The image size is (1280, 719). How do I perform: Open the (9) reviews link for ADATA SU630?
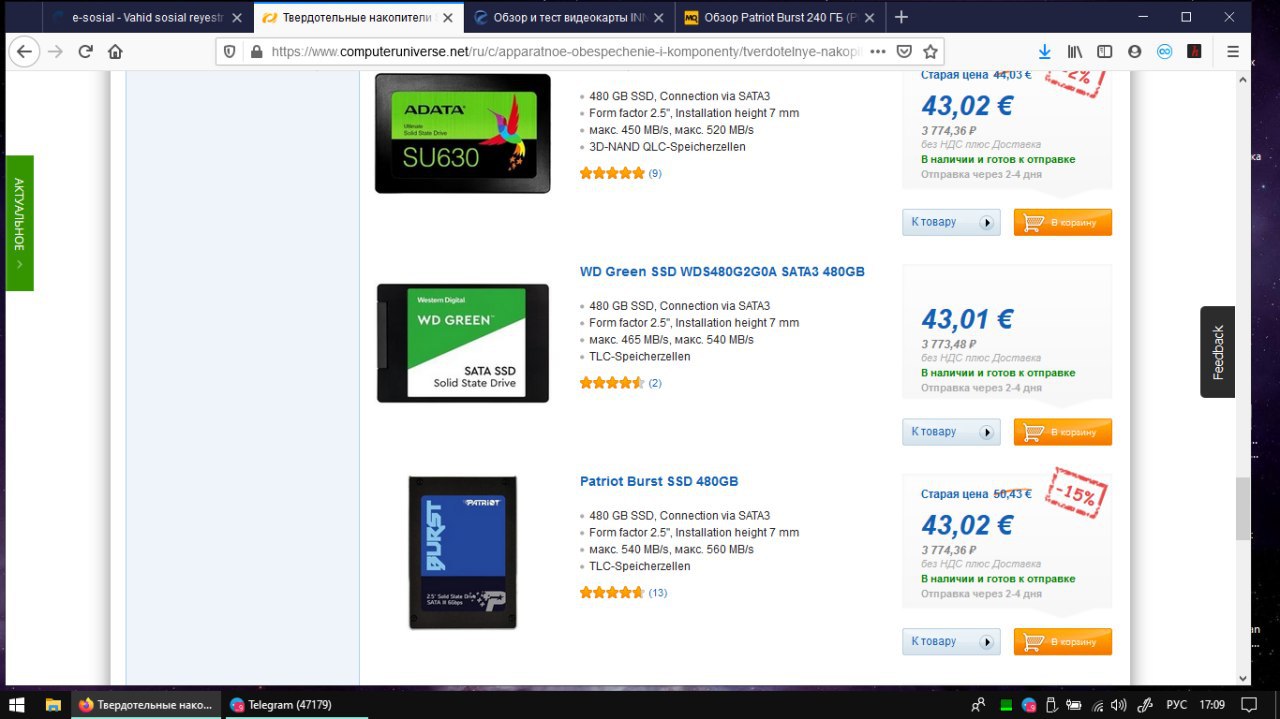pyautogui.click(x=655, y=173)
